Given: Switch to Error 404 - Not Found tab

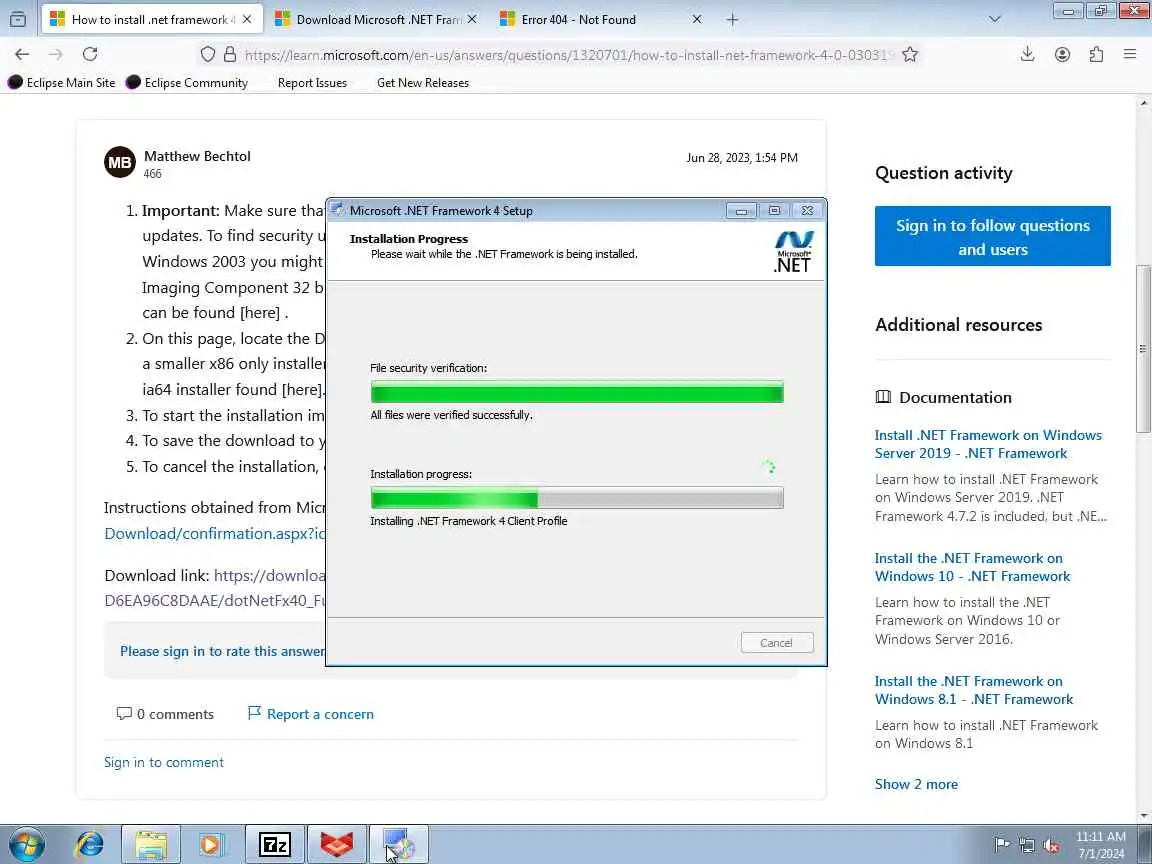Looking at the screenshot, I should [x=600, y=20].
